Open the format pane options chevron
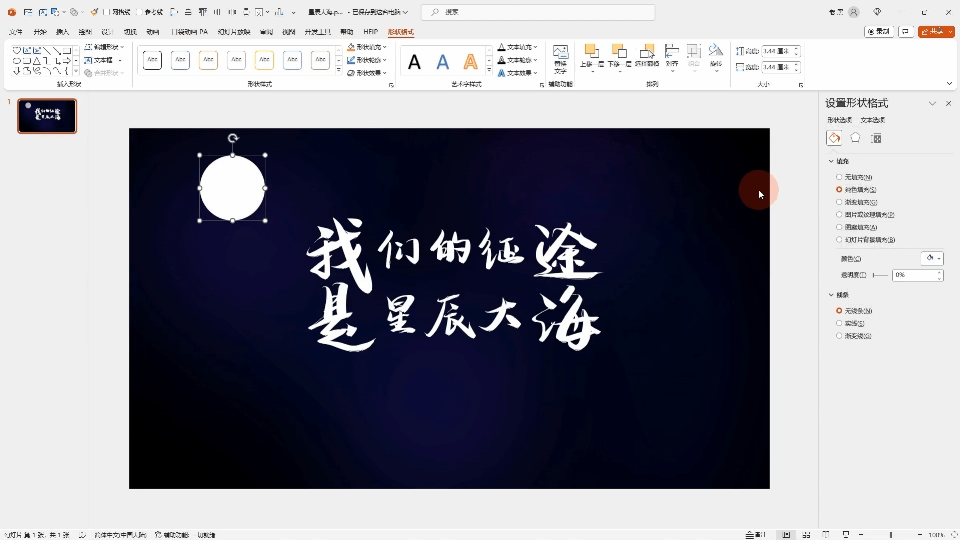This screenshot has width=960, height=540. (x=932, y=103)
